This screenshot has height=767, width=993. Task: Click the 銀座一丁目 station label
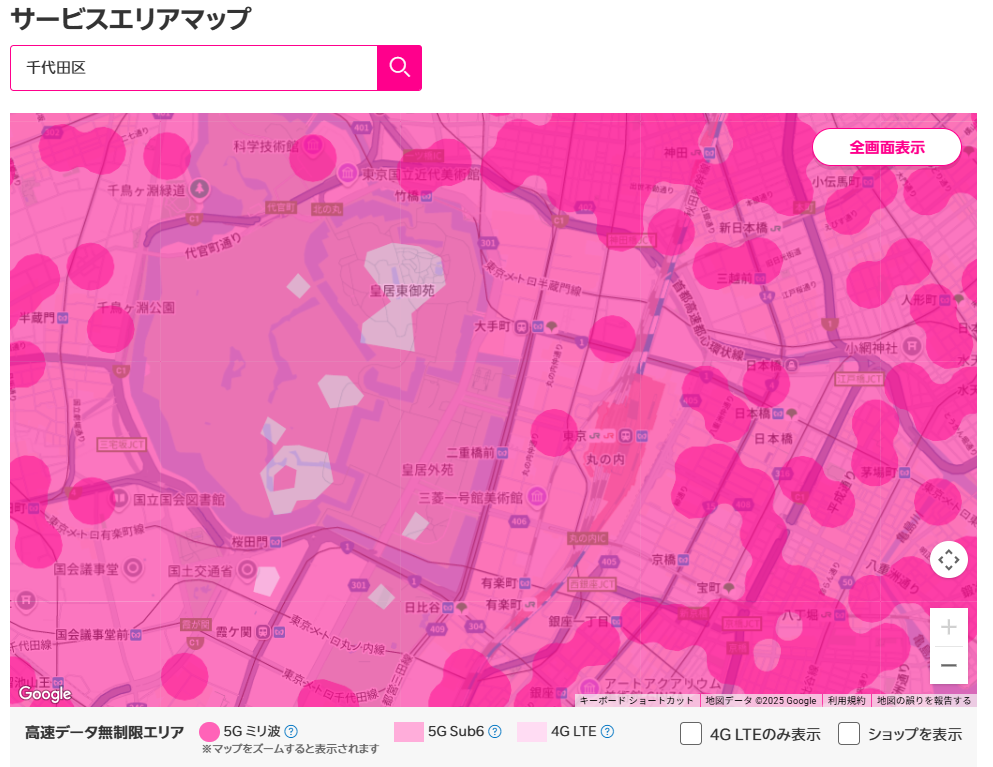578,621
